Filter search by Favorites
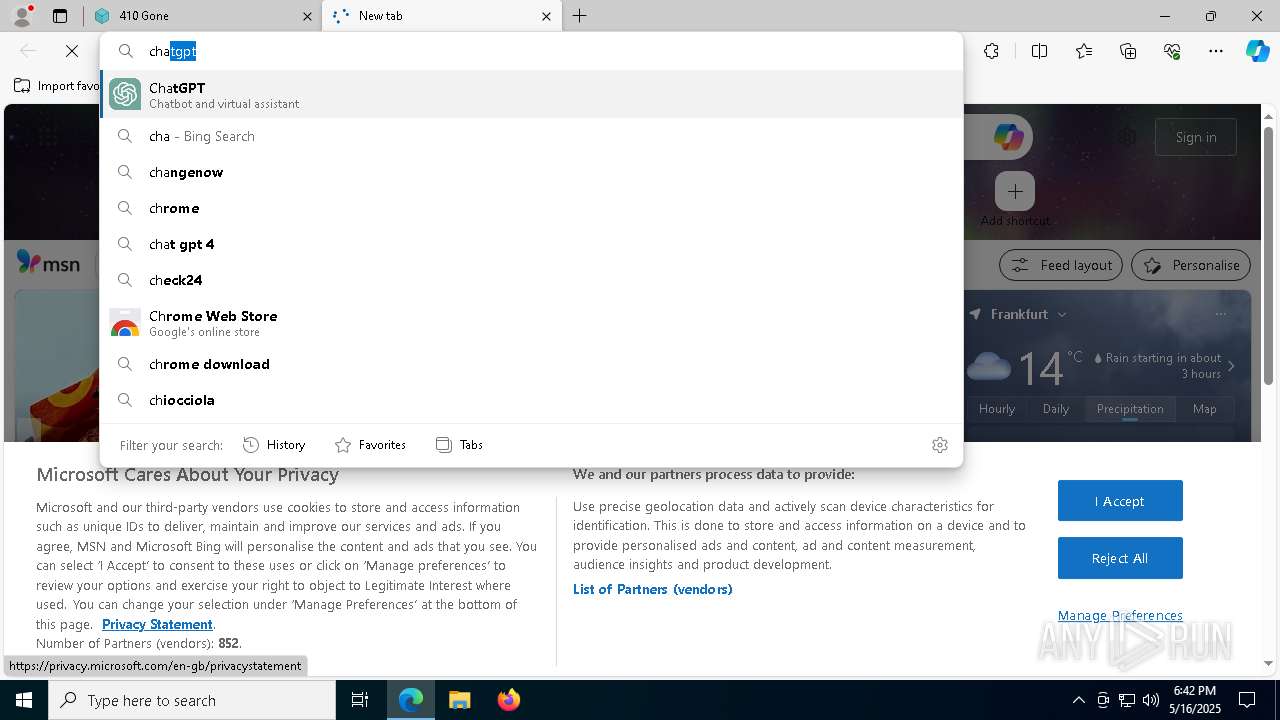 click(x=370, y=445)
